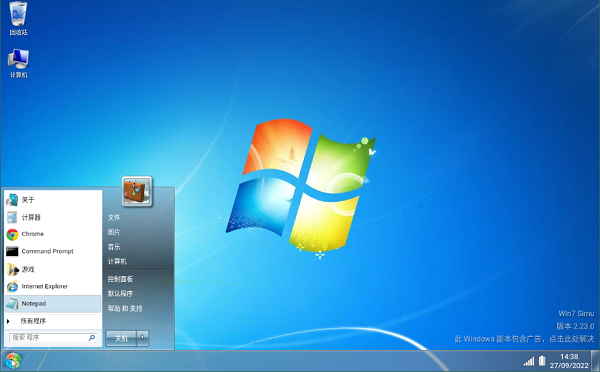Image resolution: width=600 pixels, height=372 pixels.
Task: Open 控制面板 control panel
Action: point(120,279)
